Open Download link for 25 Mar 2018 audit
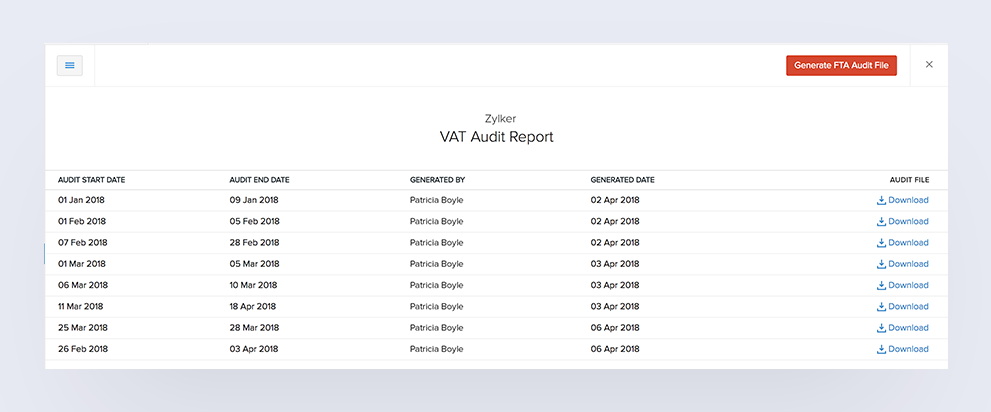 coord(908,328)
